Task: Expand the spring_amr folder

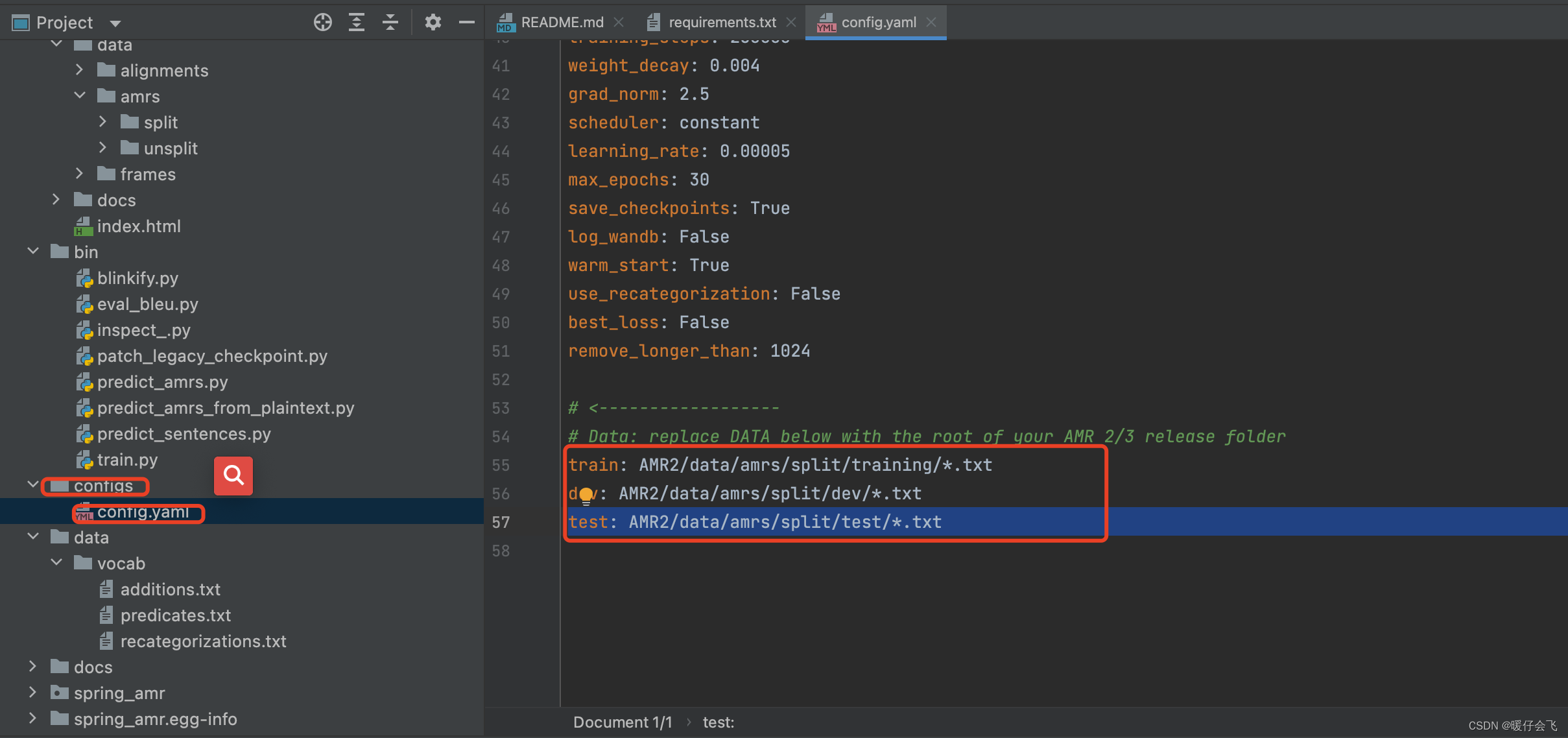Action: tap(32, 693)
